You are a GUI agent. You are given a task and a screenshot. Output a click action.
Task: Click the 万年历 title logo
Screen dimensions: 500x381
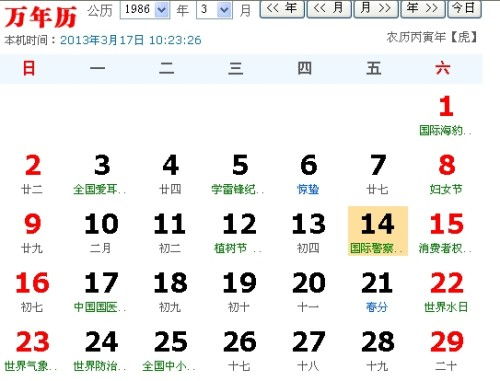pyautogui.click(x=41, y=17)
